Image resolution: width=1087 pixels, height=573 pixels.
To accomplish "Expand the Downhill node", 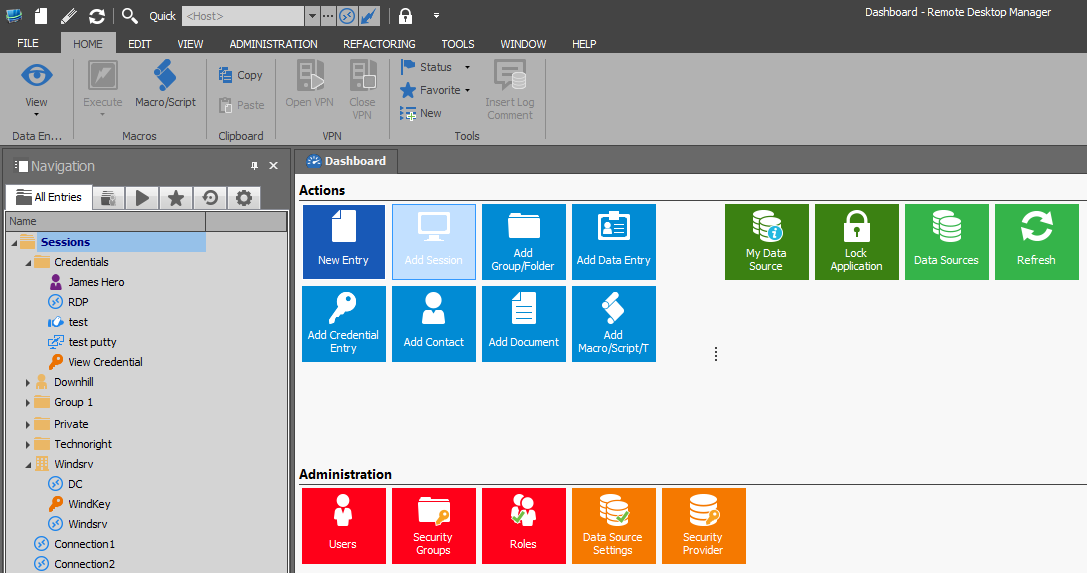I will pos(28,382).
